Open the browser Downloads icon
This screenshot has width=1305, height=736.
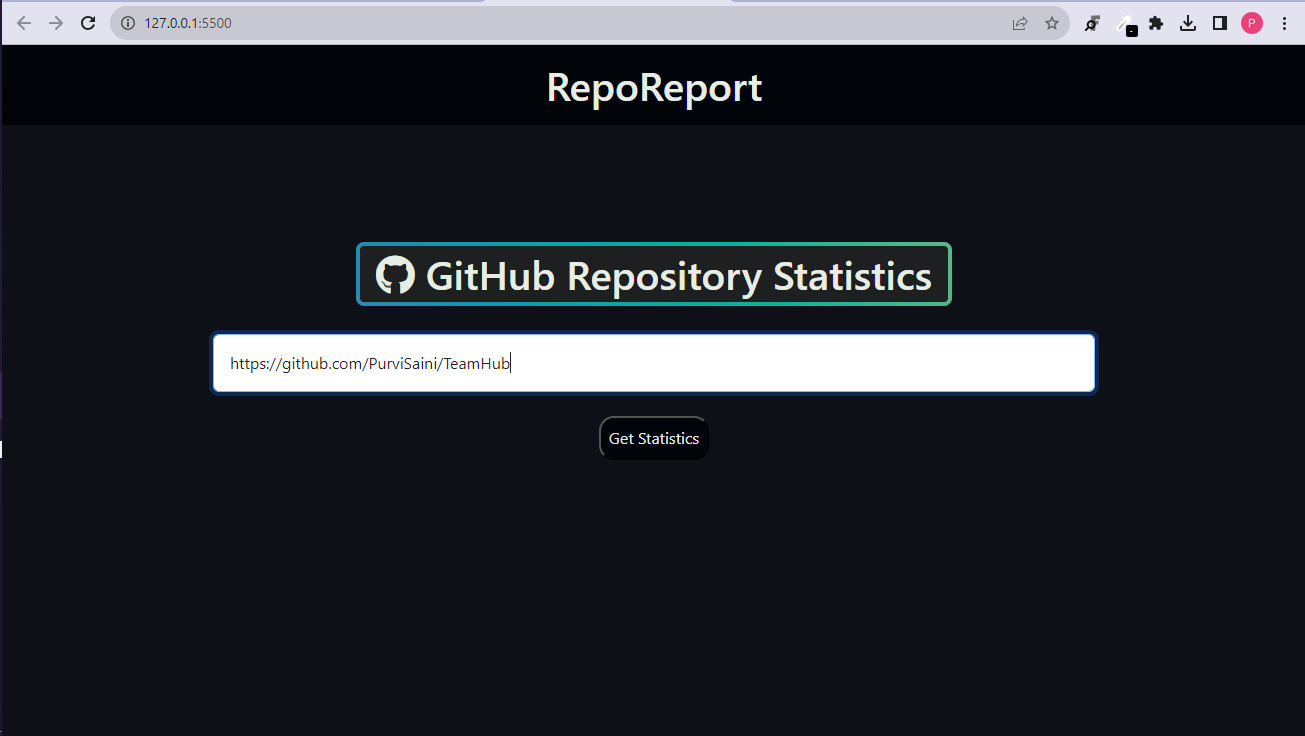[1188, 23]
